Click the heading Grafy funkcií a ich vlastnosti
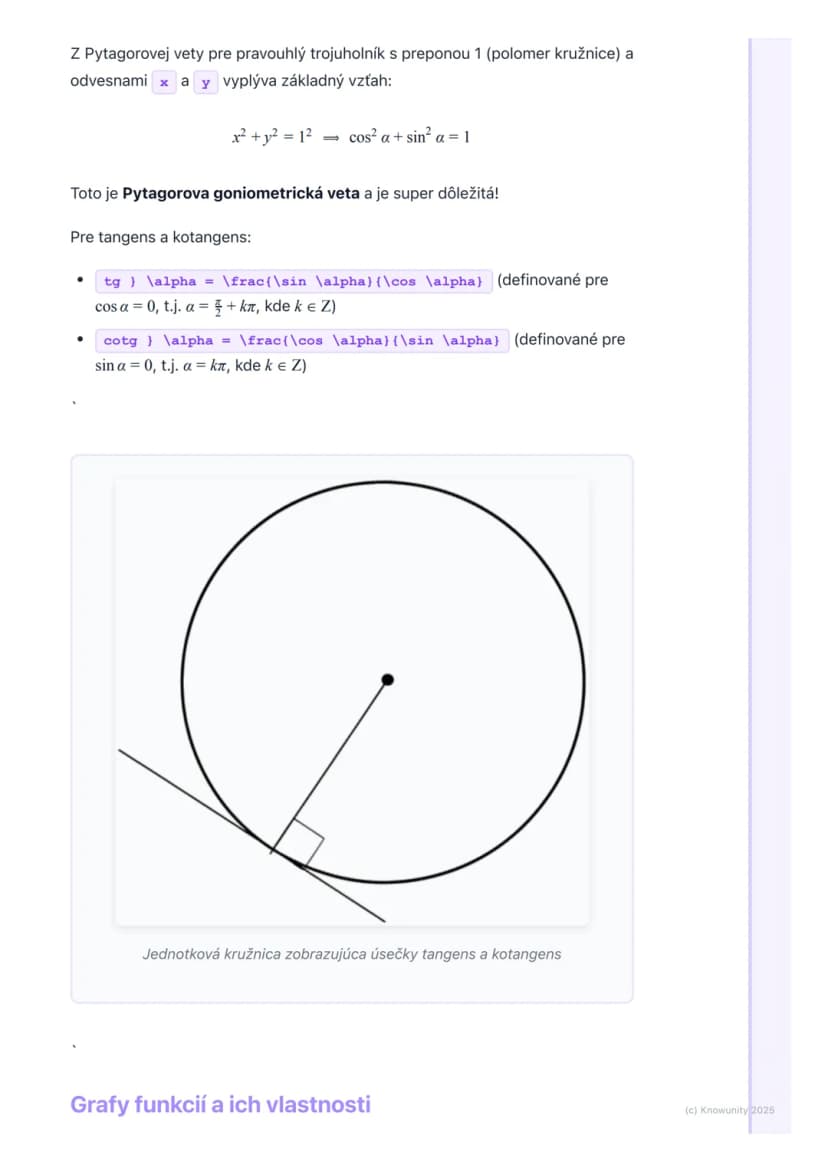The image size is (828, 1171). [x=220, y=1104]
